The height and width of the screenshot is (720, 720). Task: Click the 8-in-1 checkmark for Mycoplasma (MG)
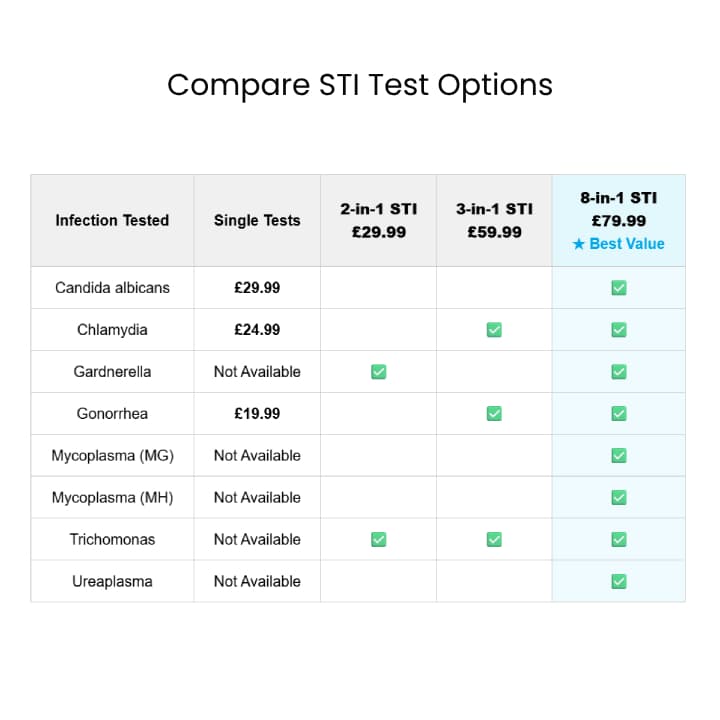click(619, 456)
